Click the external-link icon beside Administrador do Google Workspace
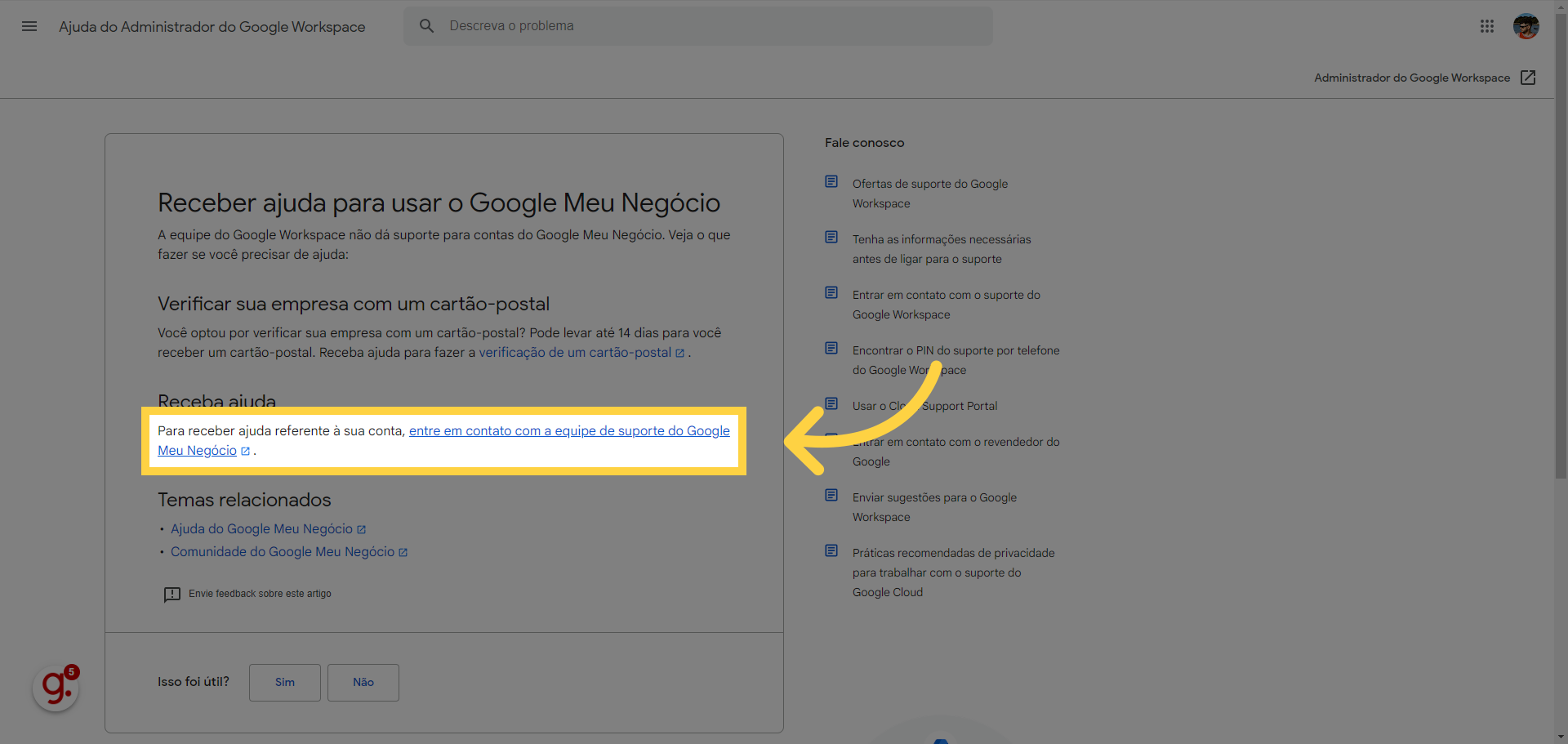The width and height of the screenshot is (1568, 744). coord(1528,78)
